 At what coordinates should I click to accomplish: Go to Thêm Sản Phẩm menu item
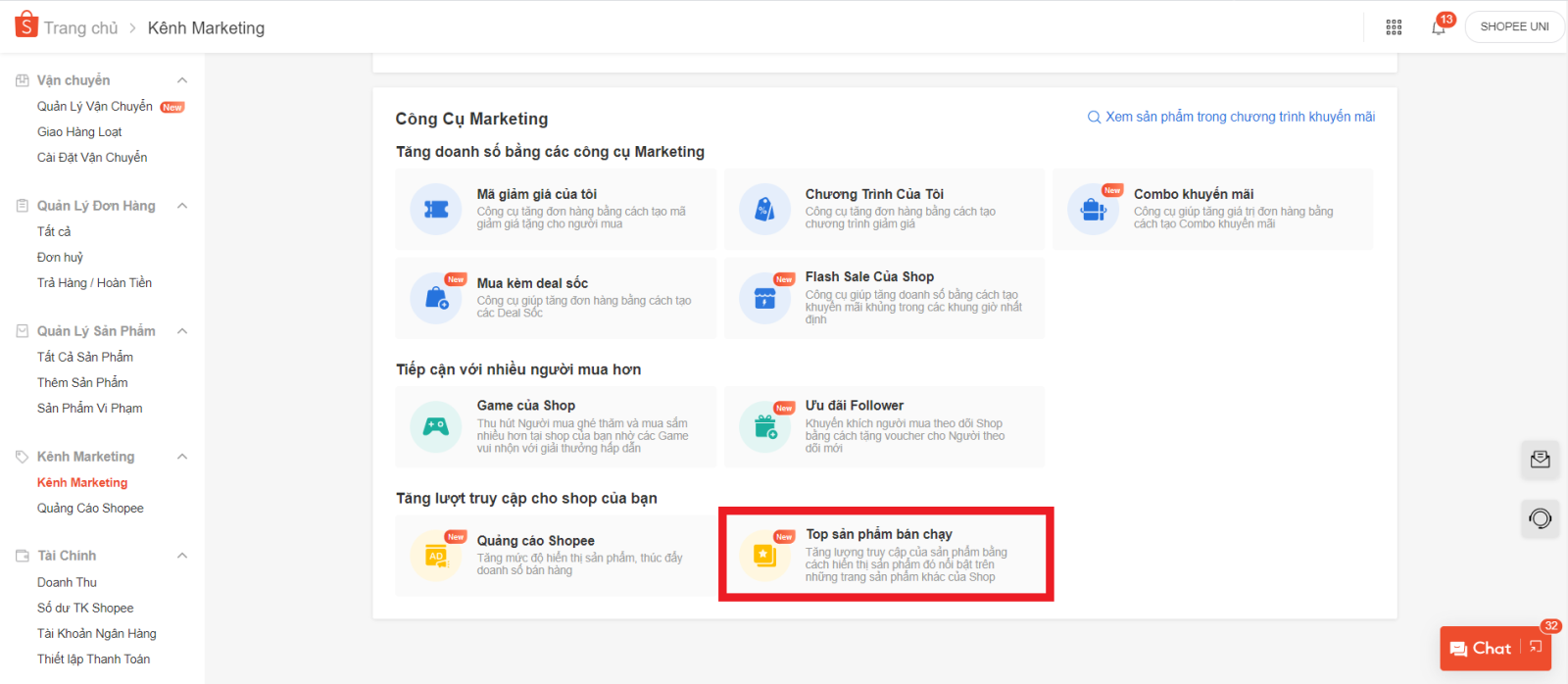(x=82, y=382)
